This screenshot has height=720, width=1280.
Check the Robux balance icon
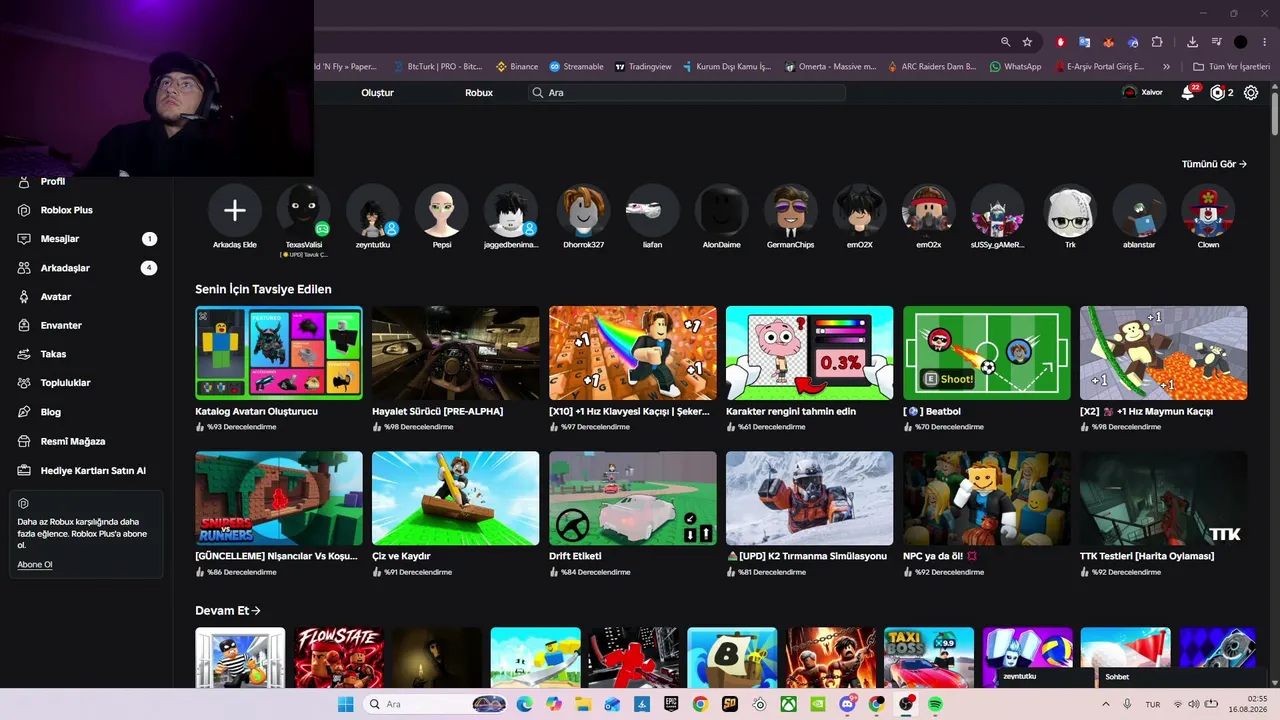(1217, 93)
